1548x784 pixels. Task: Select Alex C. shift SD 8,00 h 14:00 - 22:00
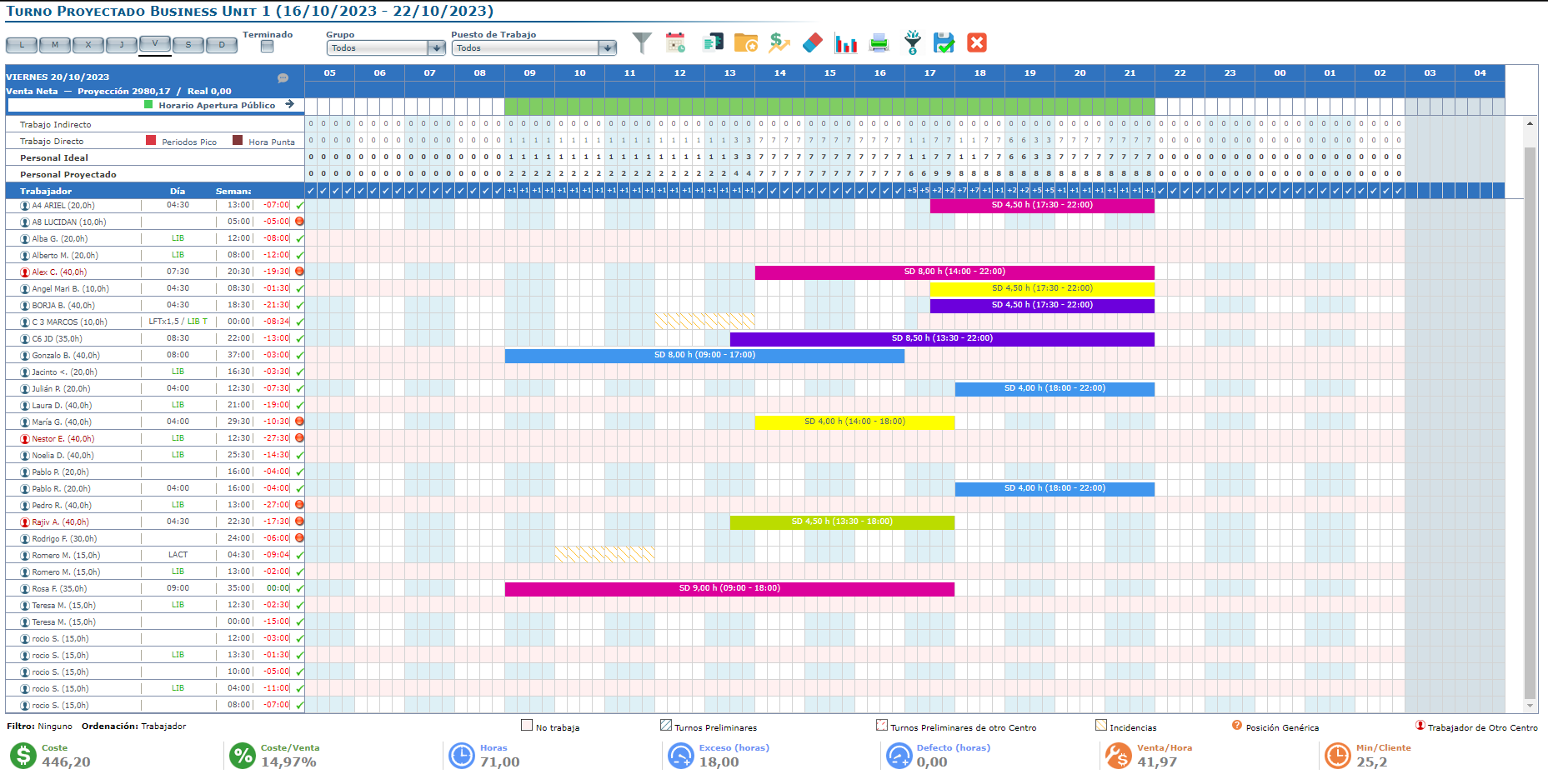click(954, 272)
